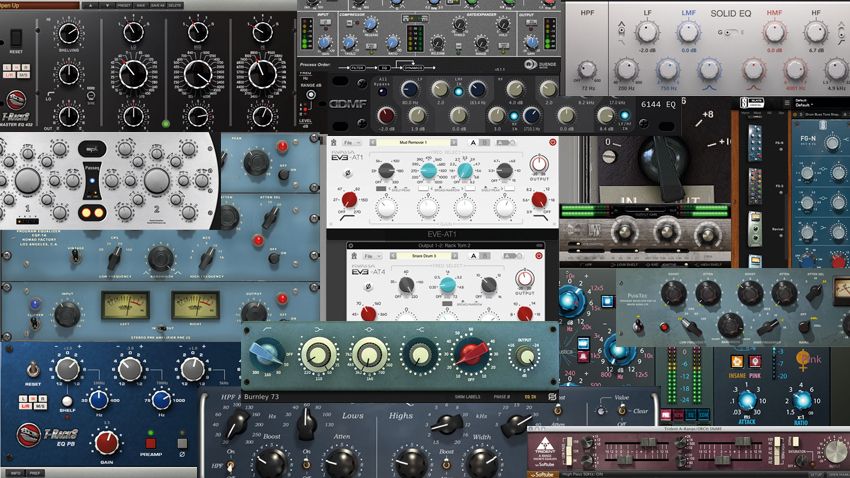Viewport: 850px width, 478px height.
Task: Click the Valve/Clear switch
Action: coord(622,410)
